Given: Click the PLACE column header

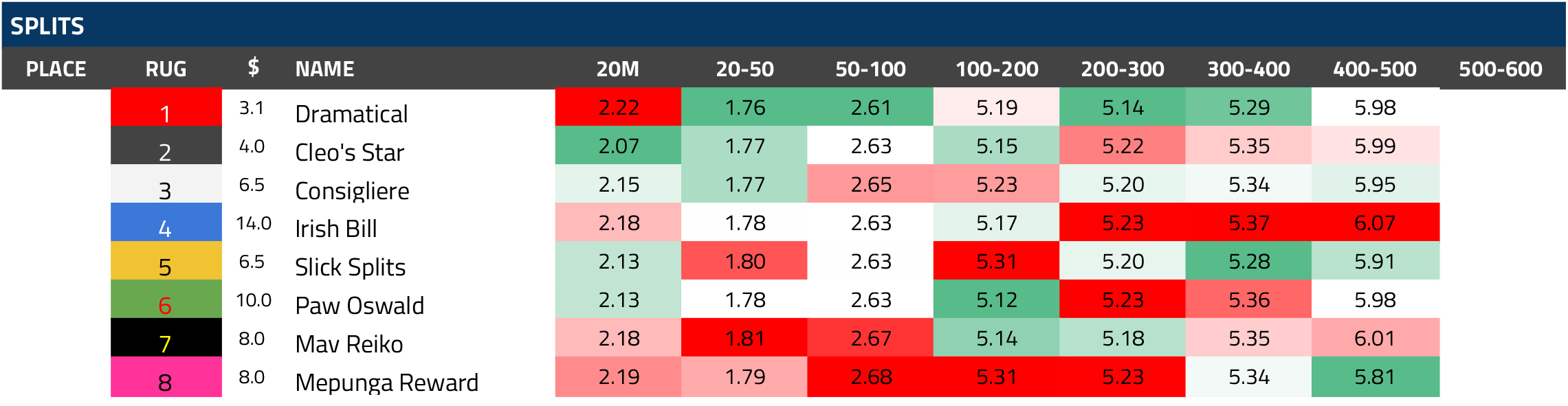Looking at the screenshot, I should [56, 69].
